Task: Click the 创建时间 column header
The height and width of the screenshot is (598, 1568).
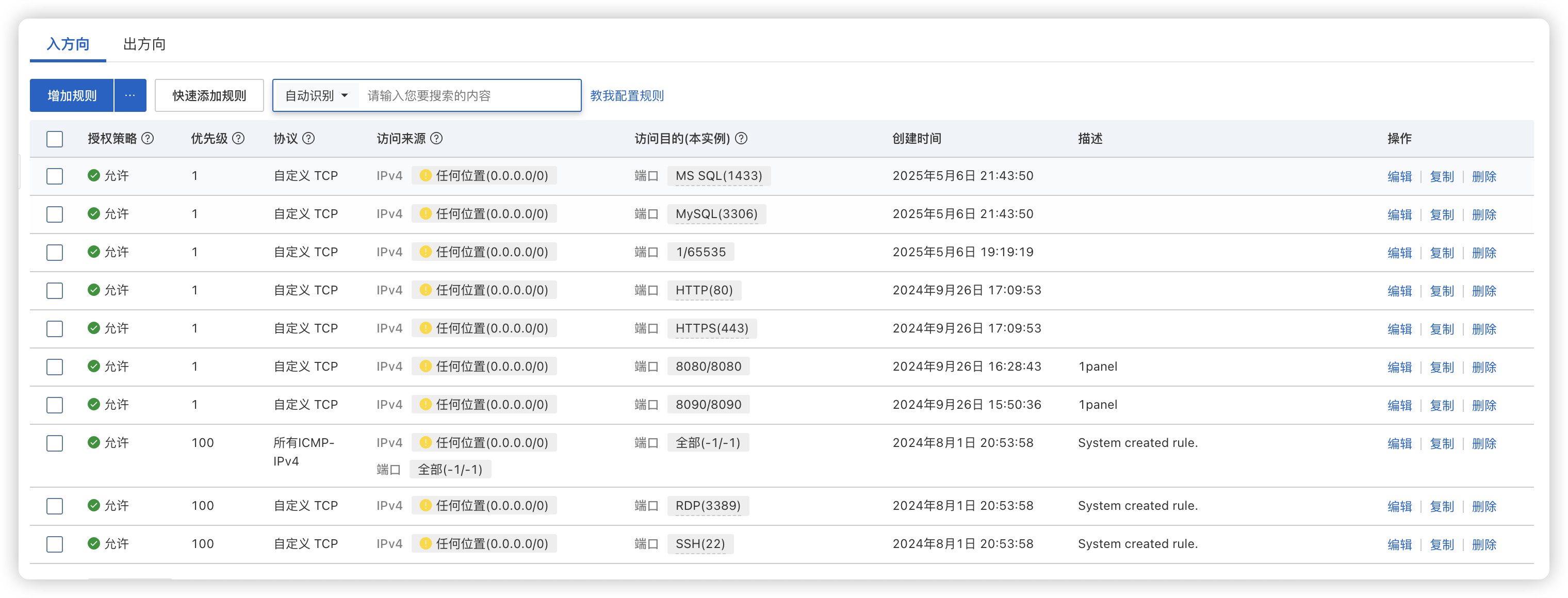Action: point(917,139)
